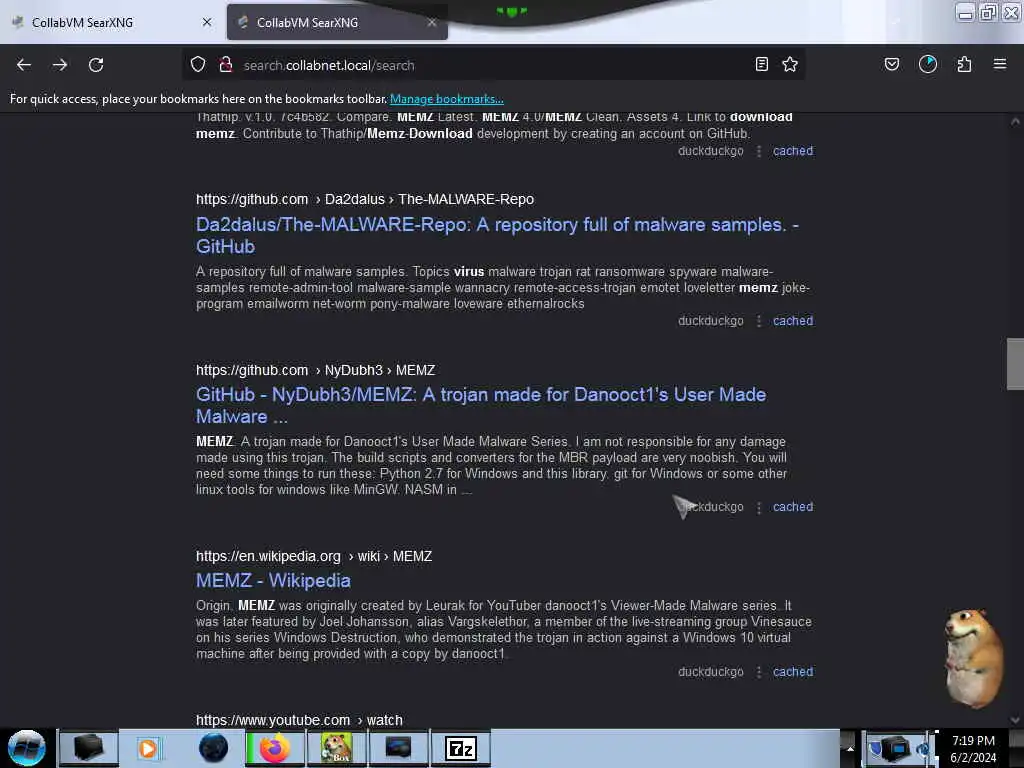This screenshot has height=768, width=1024.
Task: Open the extensions puzzle icon
Action: point(964,64)
